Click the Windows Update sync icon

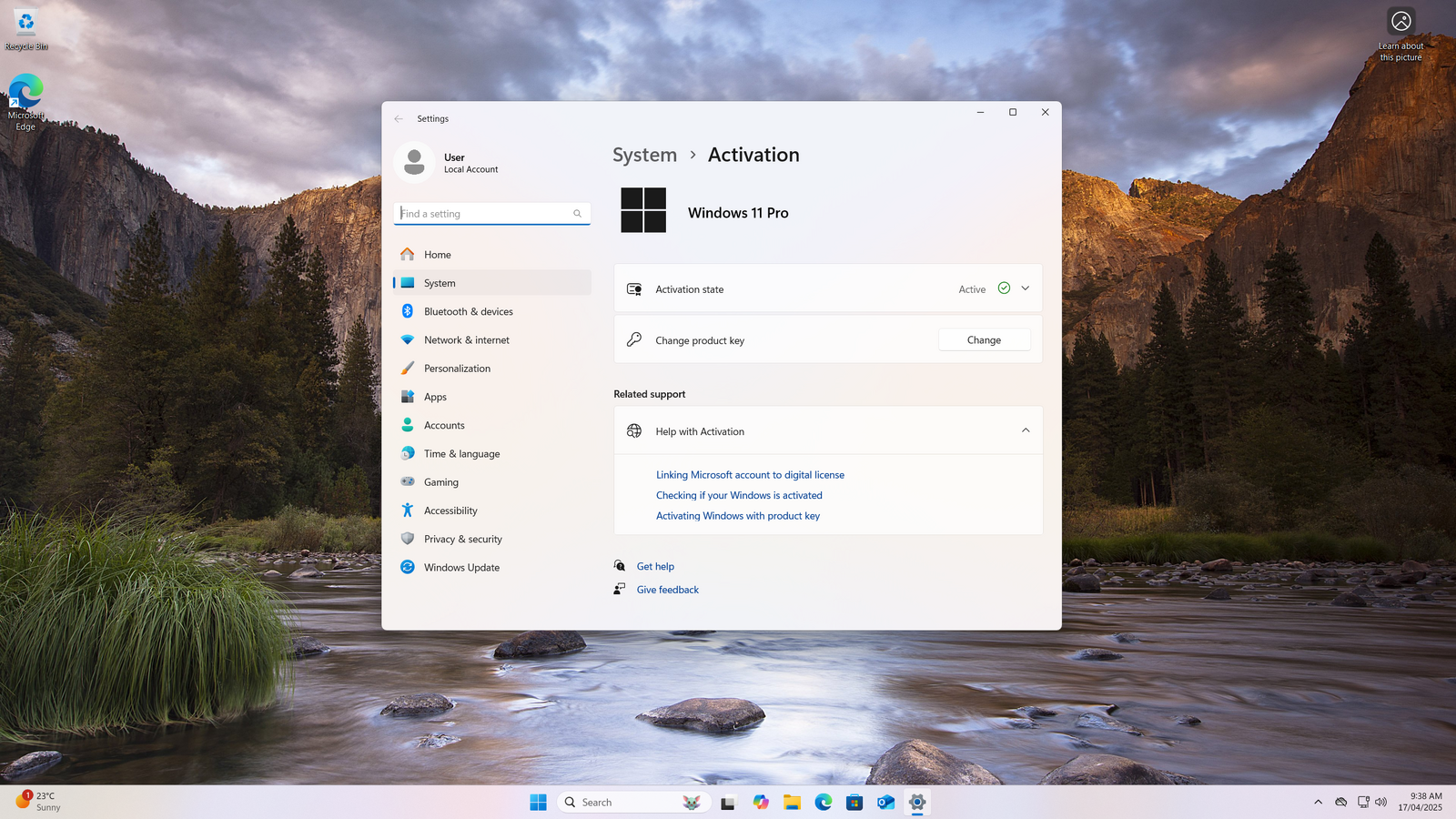point(408,567)
